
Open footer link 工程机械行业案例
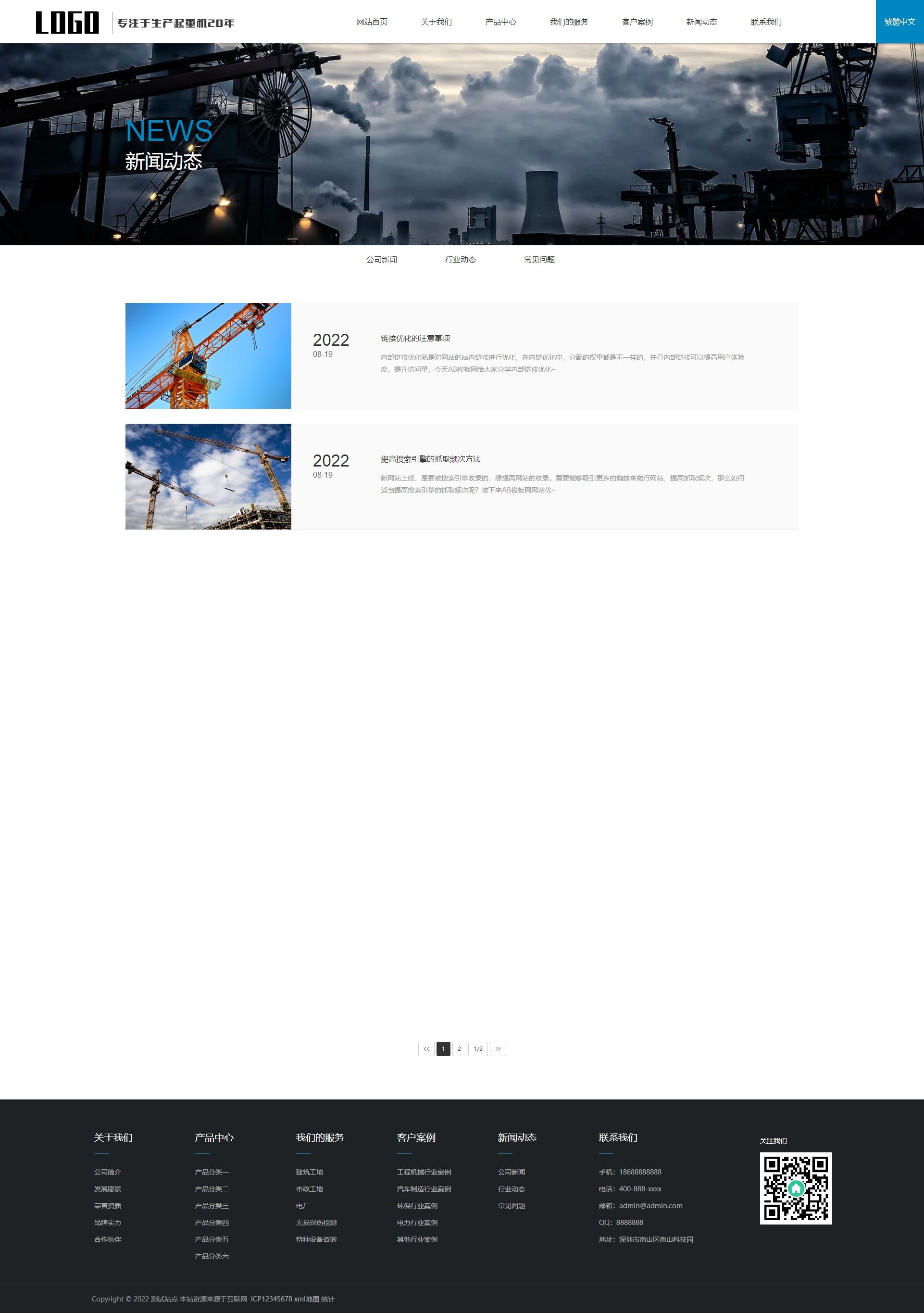pos(424,1172)
